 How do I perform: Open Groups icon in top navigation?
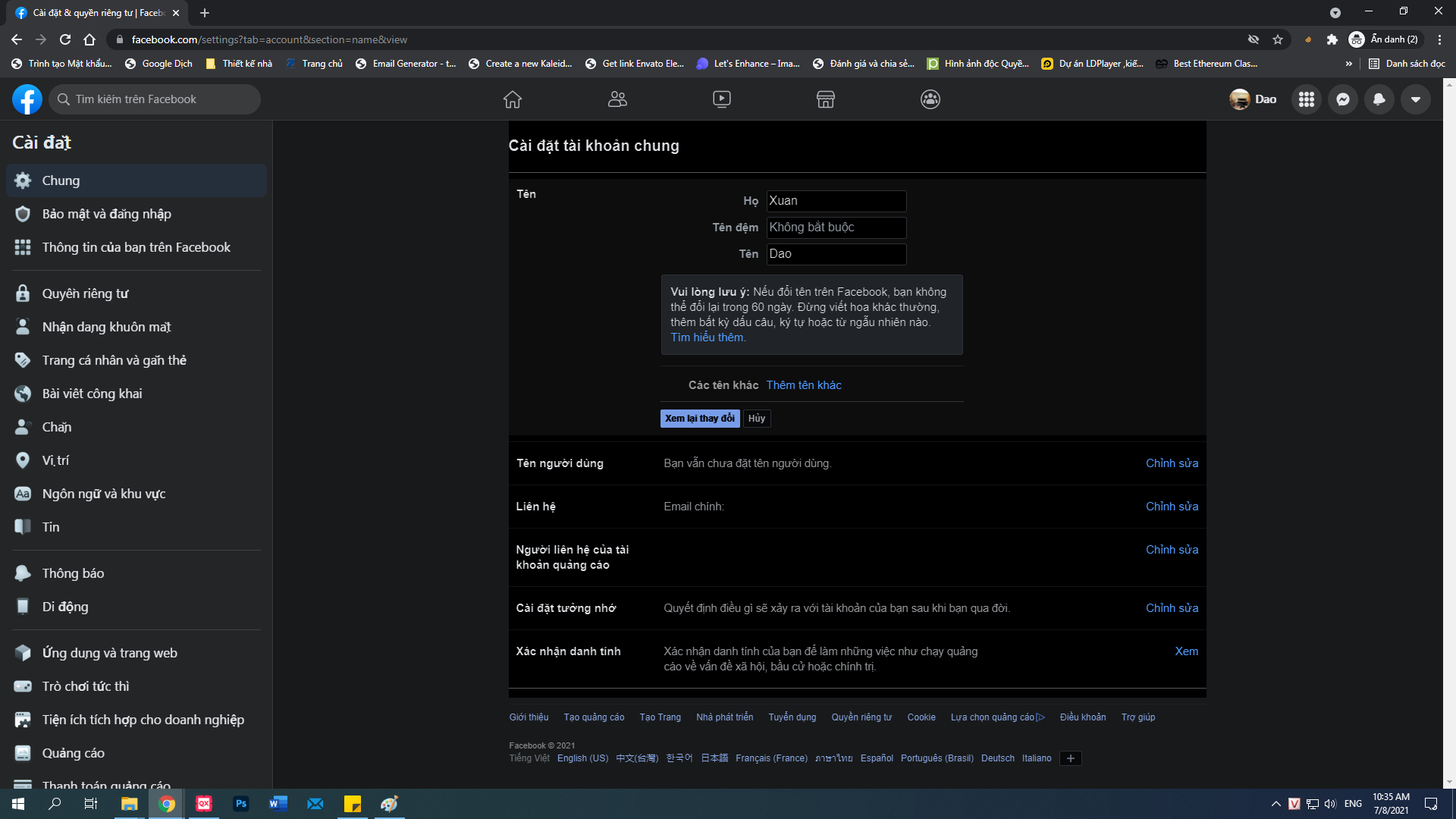coord(930,99)
